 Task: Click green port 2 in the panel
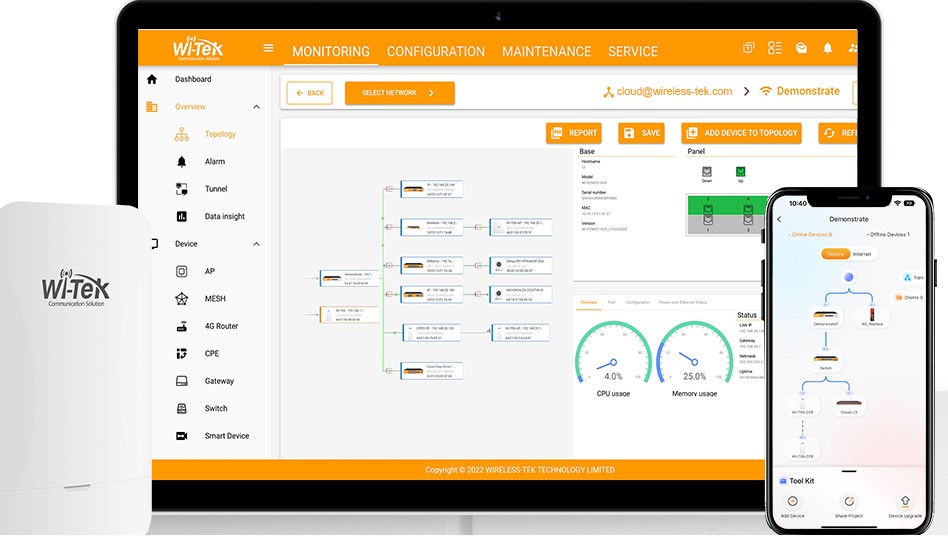pyautogui.click(x=708, y=208)
